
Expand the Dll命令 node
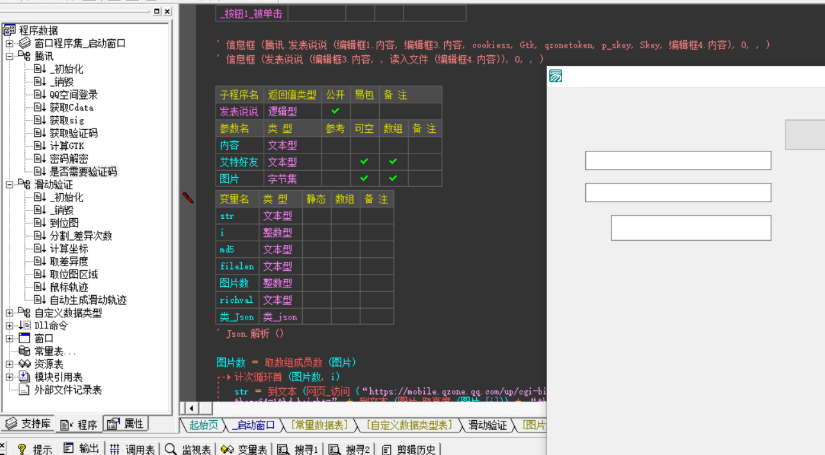(9, 326)
